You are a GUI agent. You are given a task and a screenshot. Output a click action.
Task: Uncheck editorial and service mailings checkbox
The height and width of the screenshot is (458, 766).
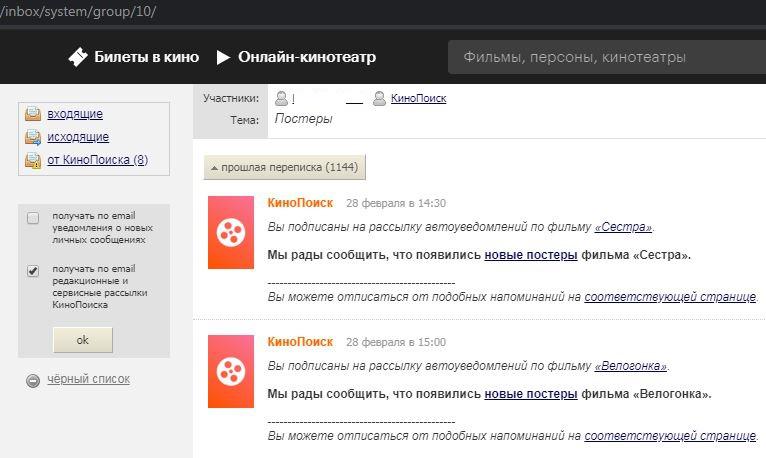coord(33,271)
